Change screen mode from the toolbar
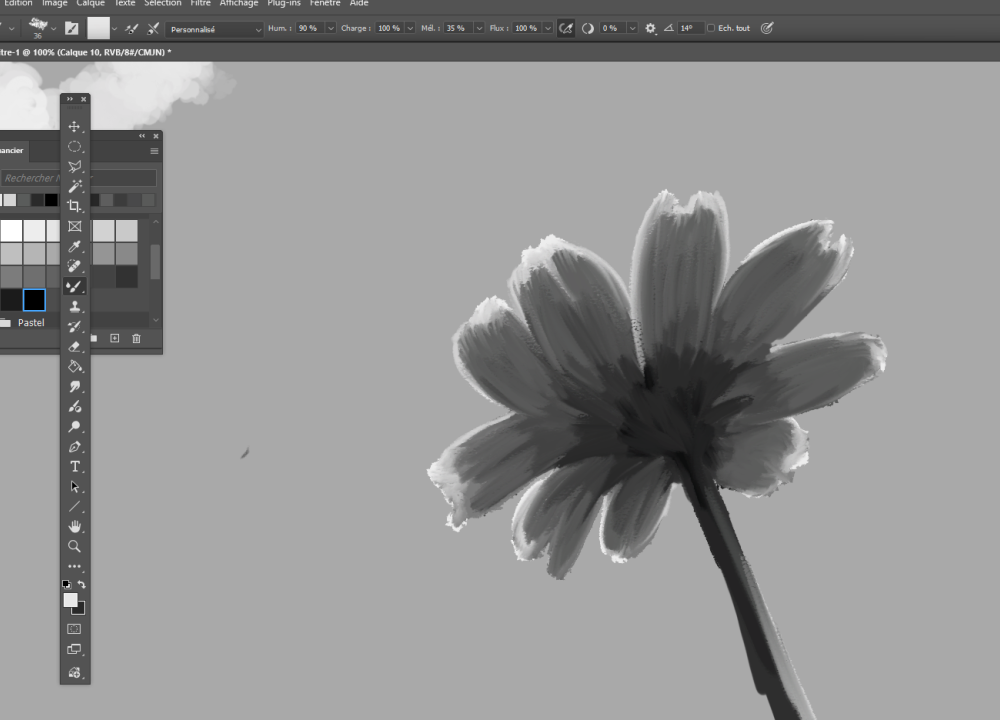The height and width of the screenshot is (720, 1000). pos(75,649)
